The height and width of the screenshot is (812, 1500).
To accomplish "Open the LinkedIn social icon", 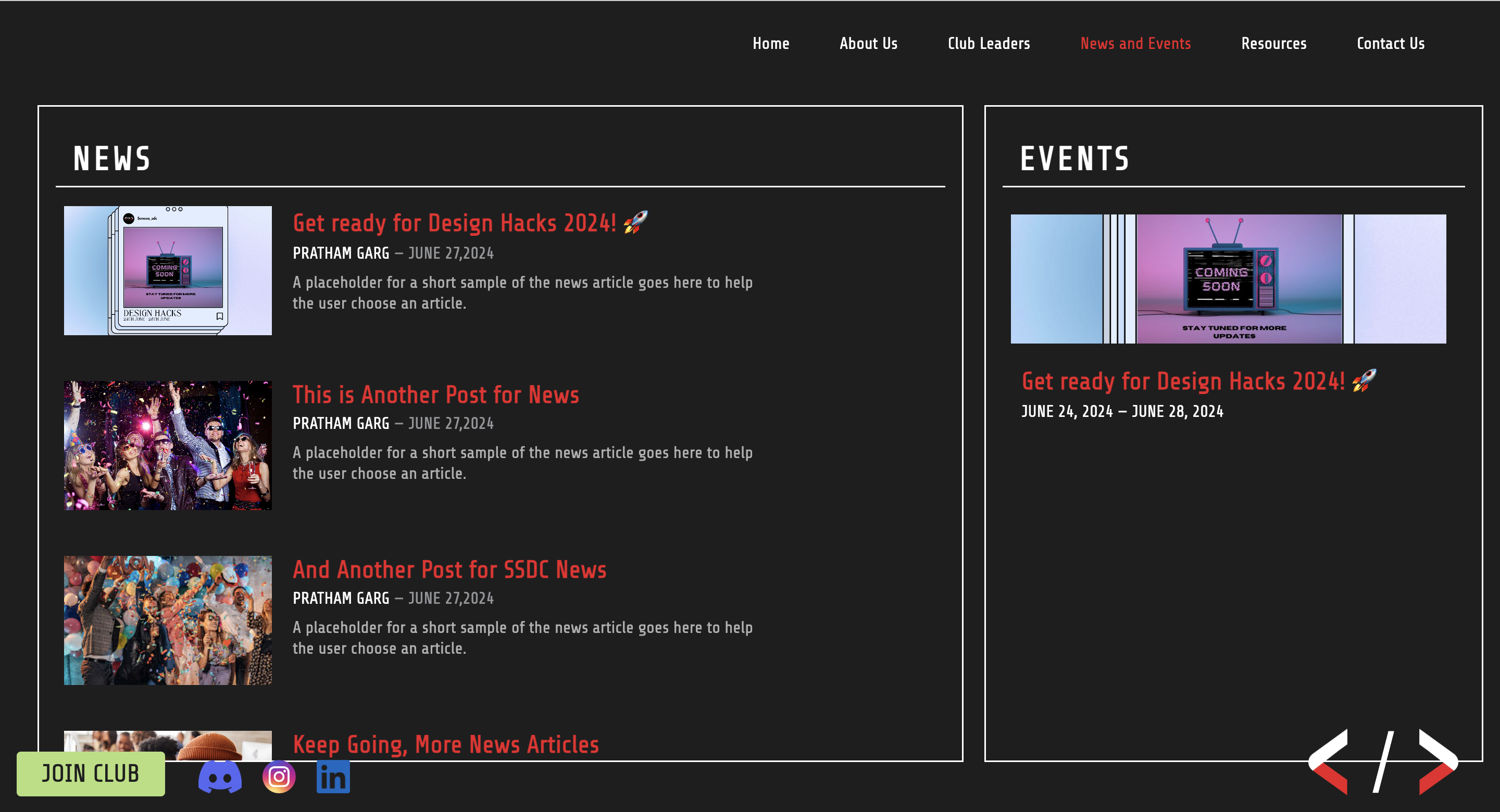I will coord(333,777).
